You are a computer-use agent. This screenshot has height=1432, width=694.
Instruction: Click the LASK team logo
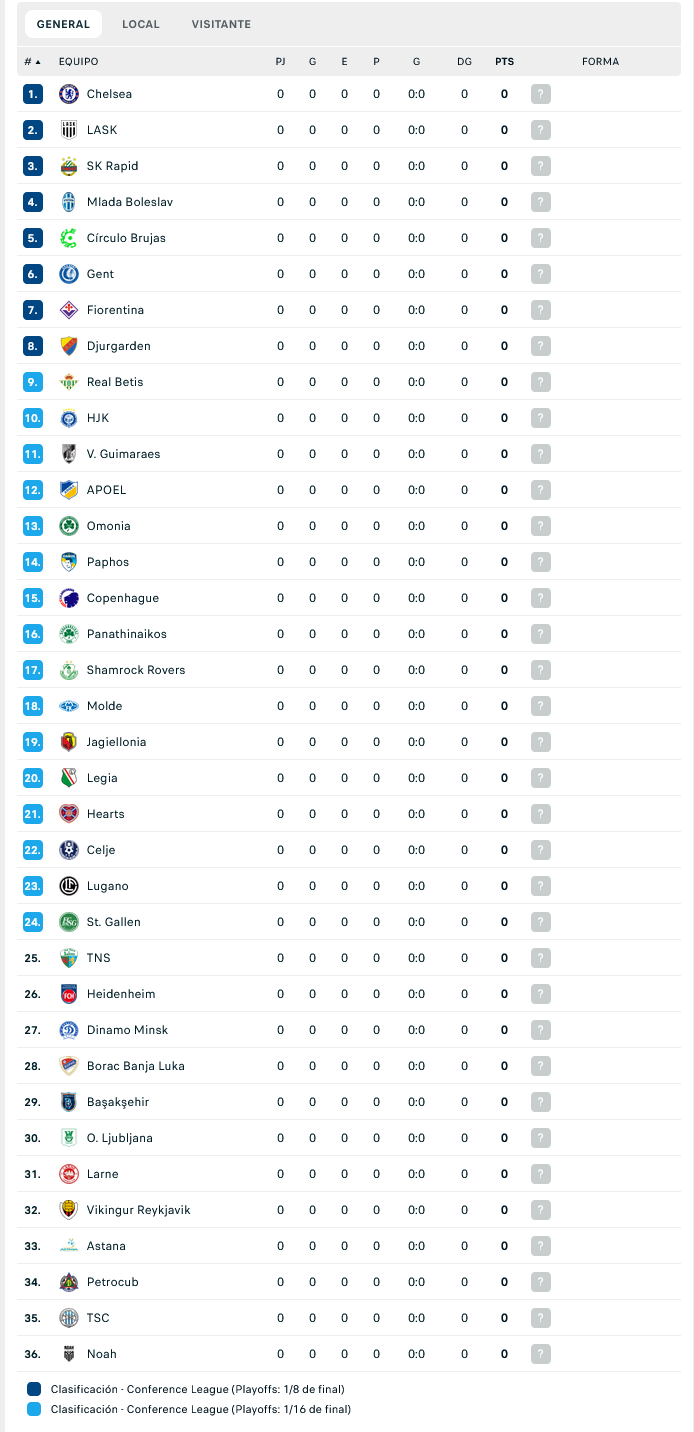[69, 130]
